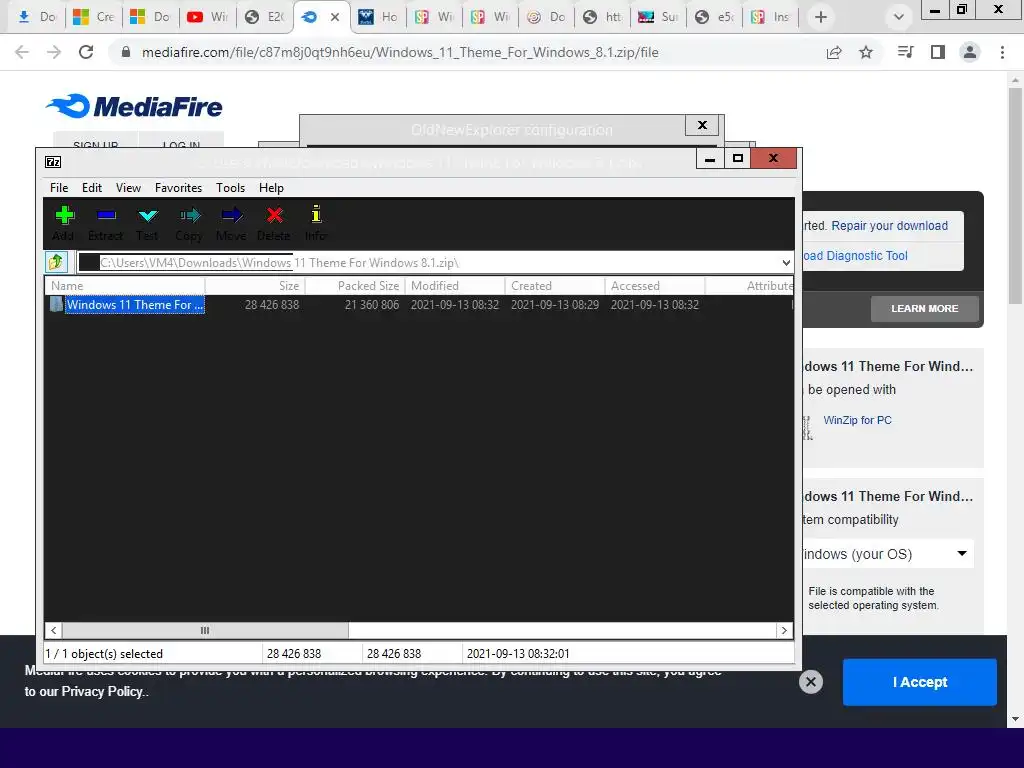Open the Chrome three-dot menu
Screen dimensions: 1024x768
(1002, 52)
